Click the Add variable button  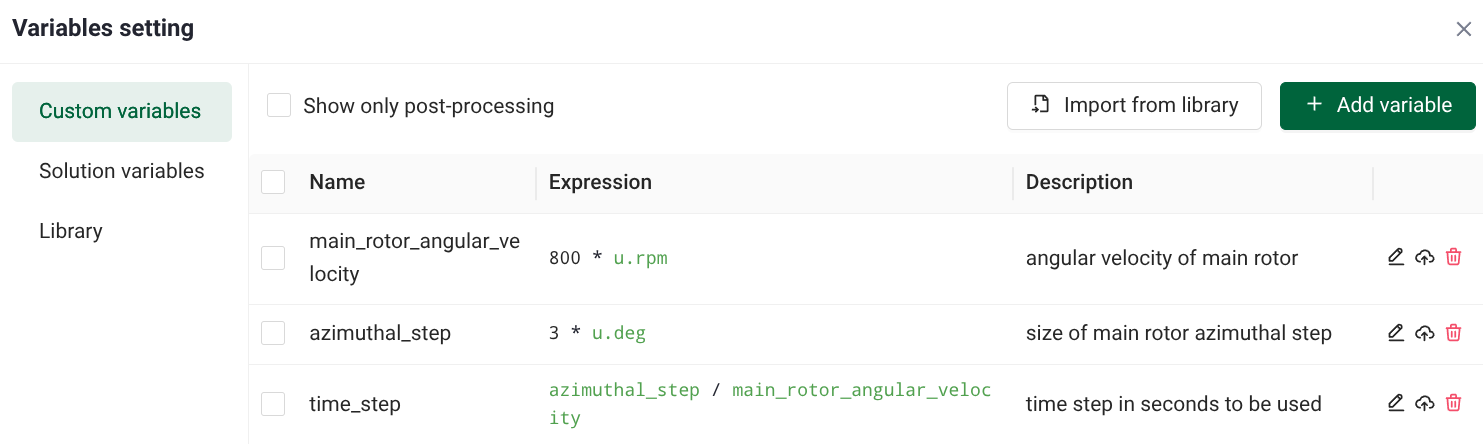pos(1377,106)
